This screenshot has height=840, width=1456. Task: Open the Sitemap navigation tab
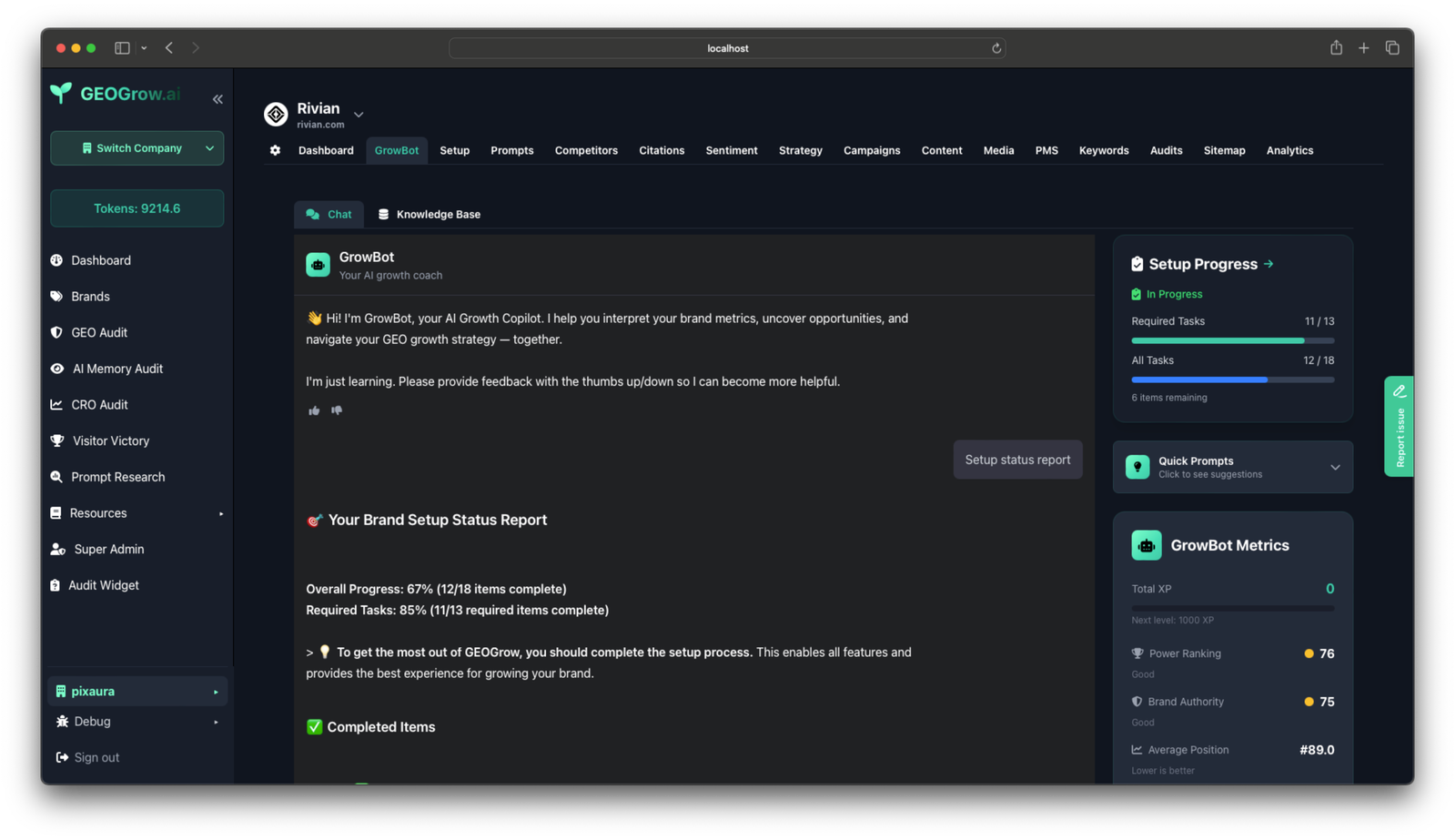1224,151
